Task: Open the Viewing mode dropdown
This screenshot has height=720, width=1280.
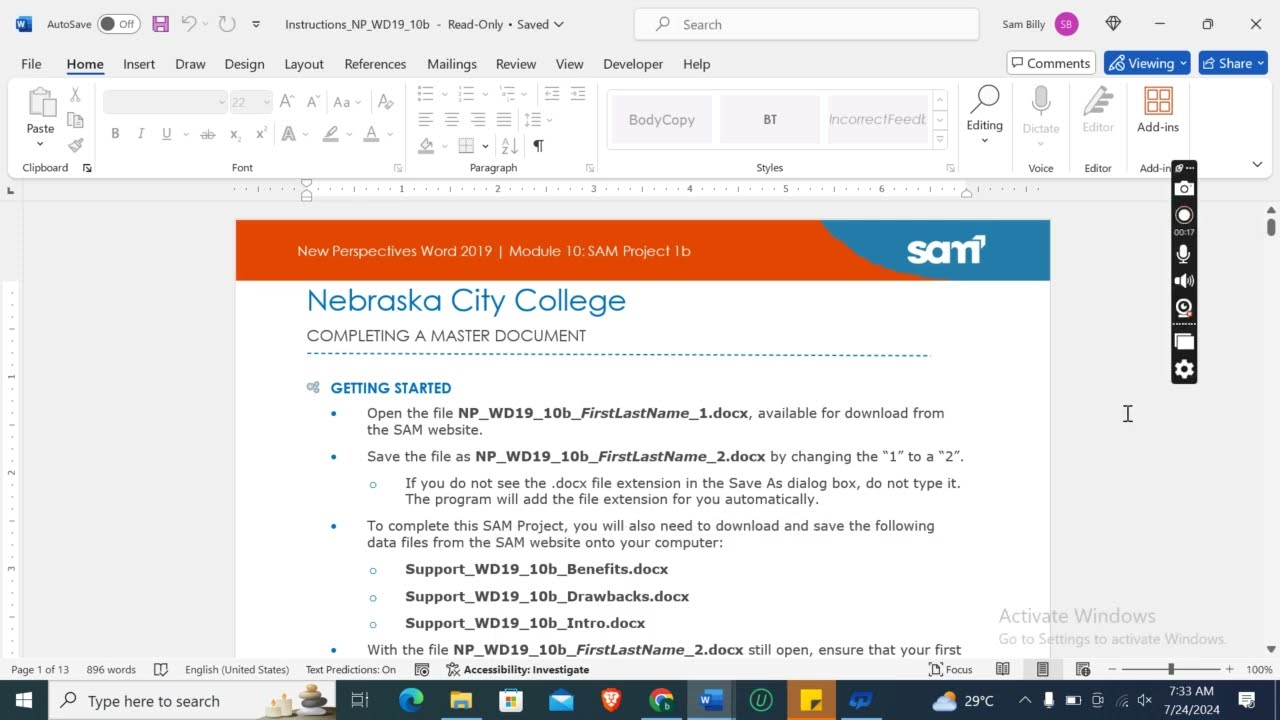Action: pyautogui.click(x=1147, y=63)
